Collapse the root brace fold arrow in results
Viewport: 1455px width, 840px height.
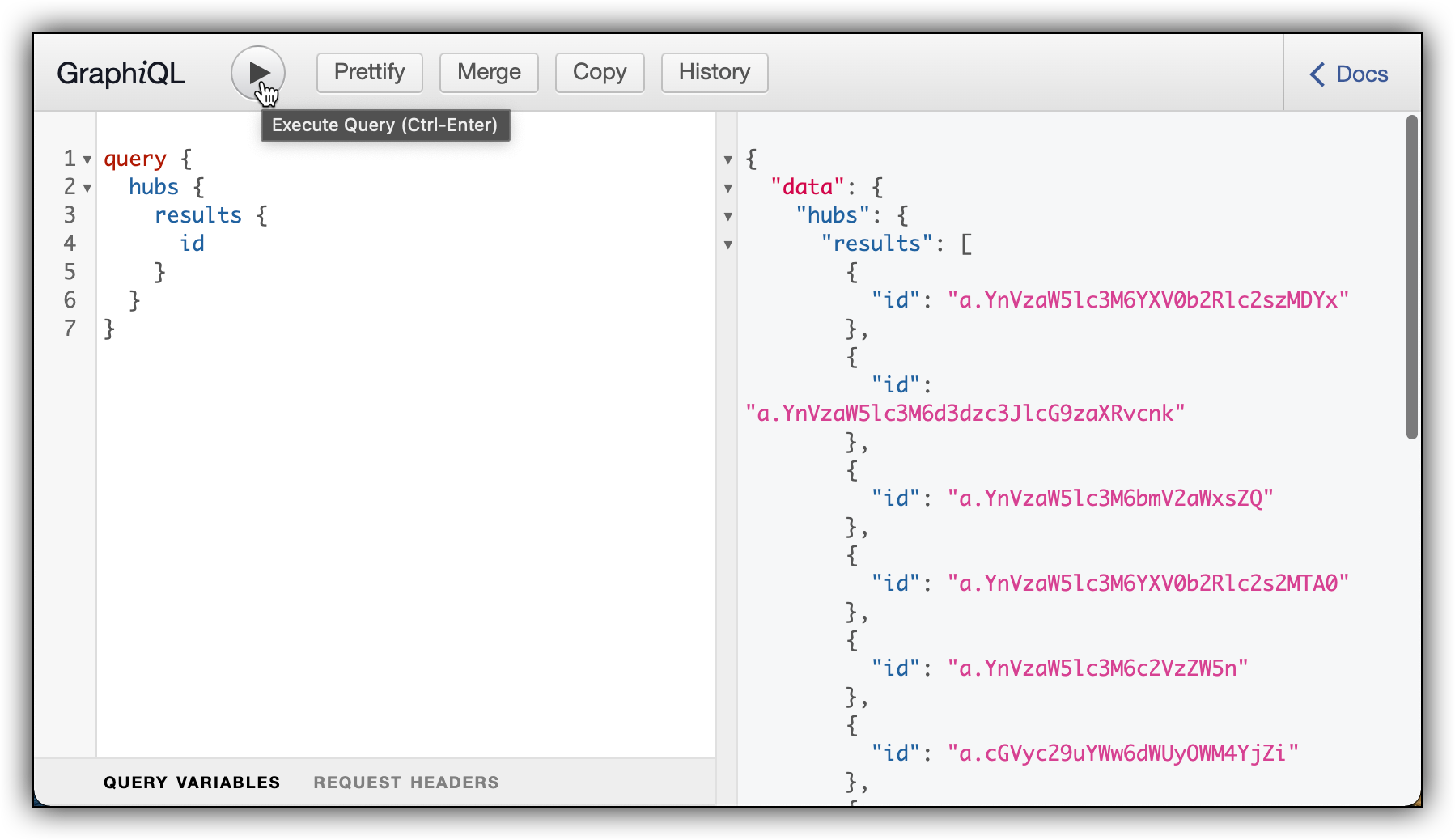(x=728, y=159)
